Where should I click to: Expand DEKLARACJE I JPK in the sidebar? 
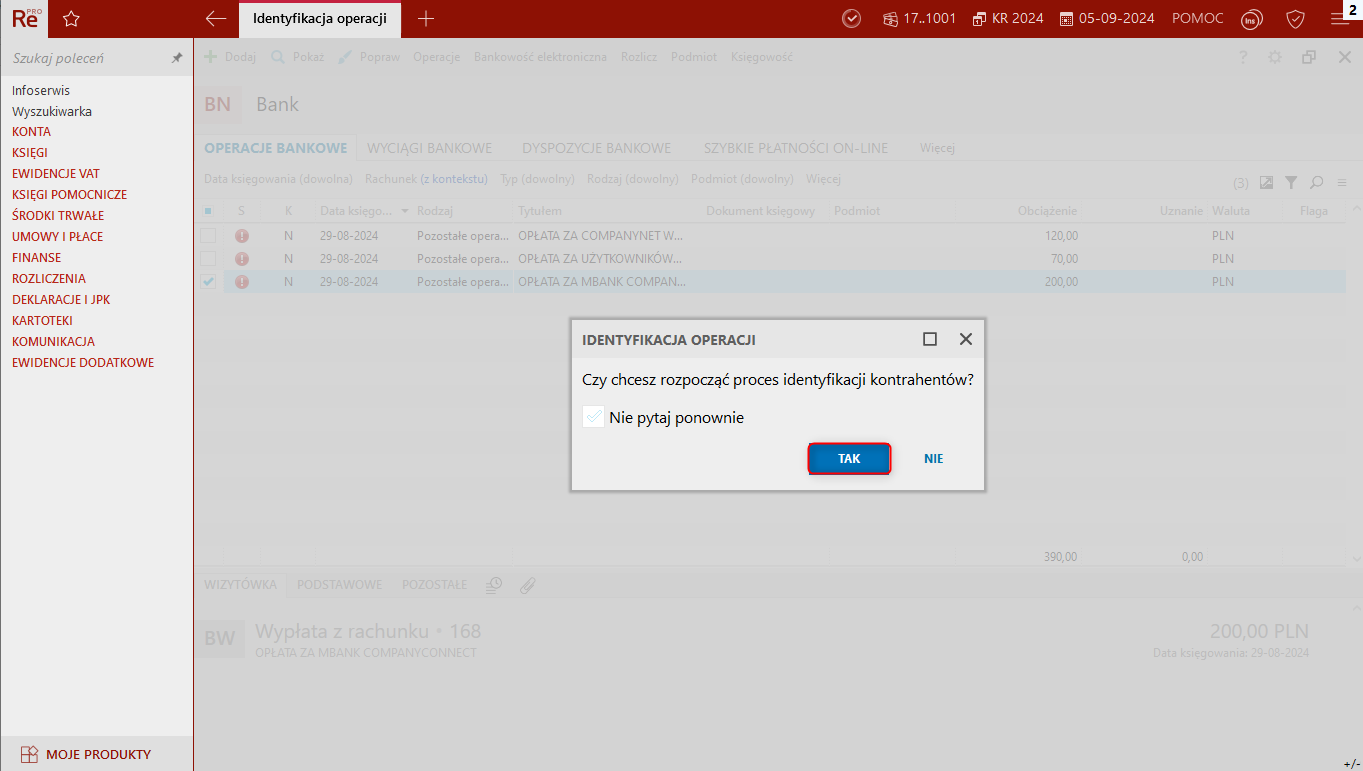click(x=62, y=300)
